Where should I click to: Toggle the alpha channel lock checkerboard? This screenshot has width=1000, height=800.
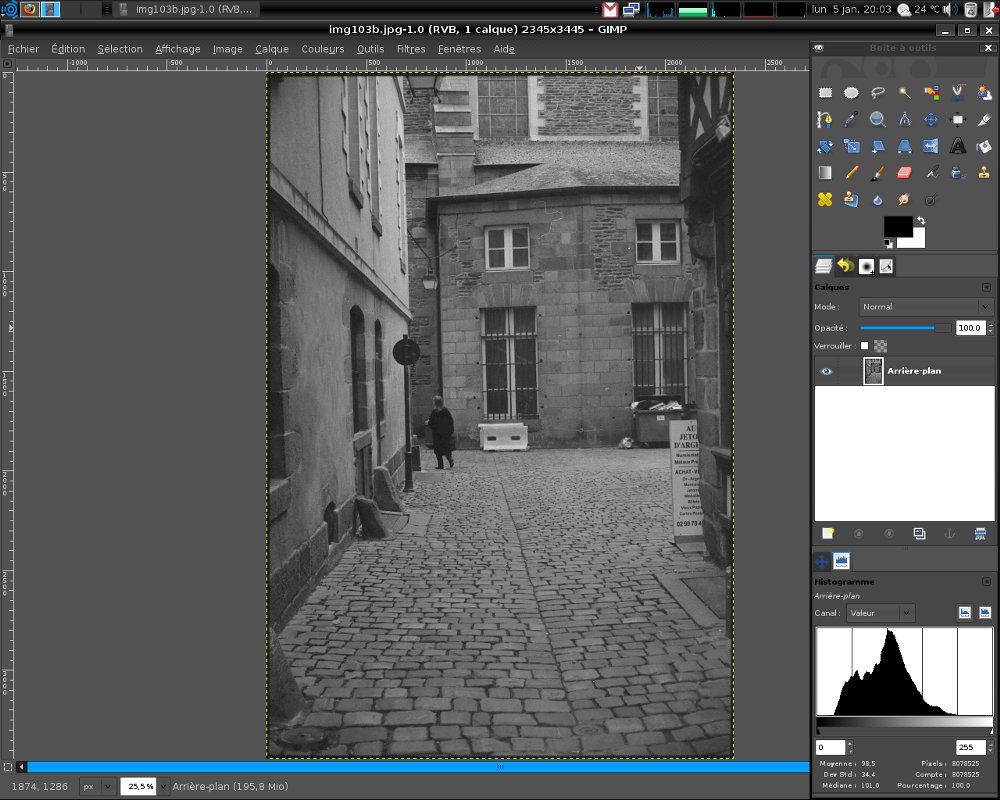[881, 346]
